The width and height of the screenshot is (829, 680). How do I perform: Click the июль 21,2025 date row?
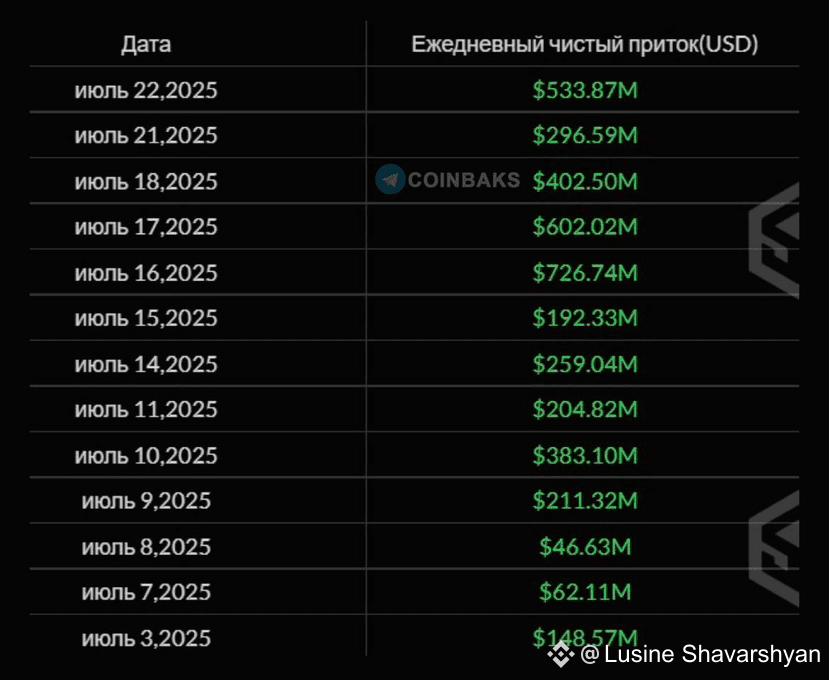tap(146, 135)
